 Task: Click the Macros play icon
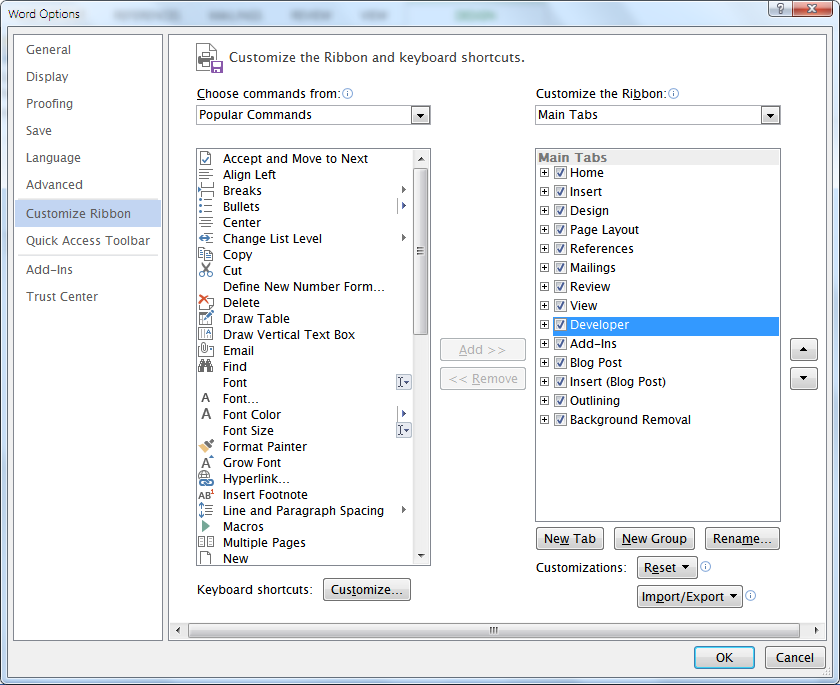tap(206, 526)
